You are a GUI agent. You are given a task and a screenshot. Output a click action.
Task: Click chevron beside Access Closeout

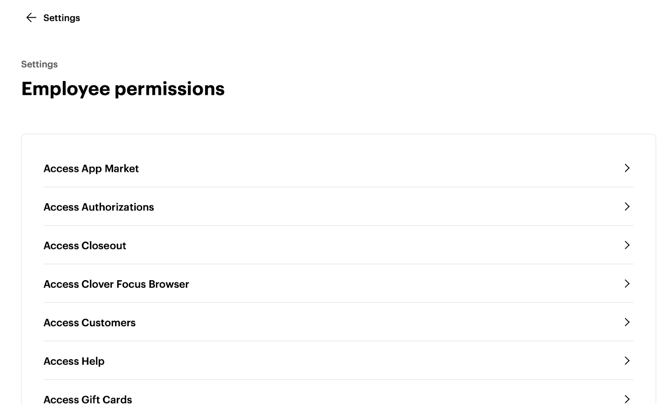click(627, 245)
